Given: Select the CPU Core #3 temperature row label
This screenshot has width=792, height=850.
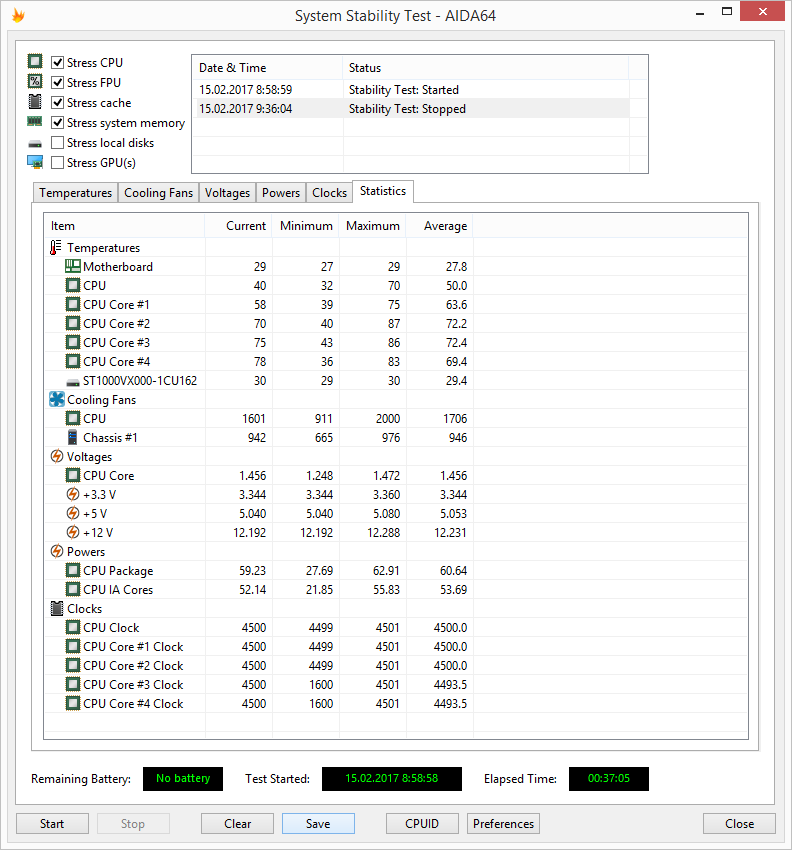Looking at the screenshot, I should tap(117, 343).
